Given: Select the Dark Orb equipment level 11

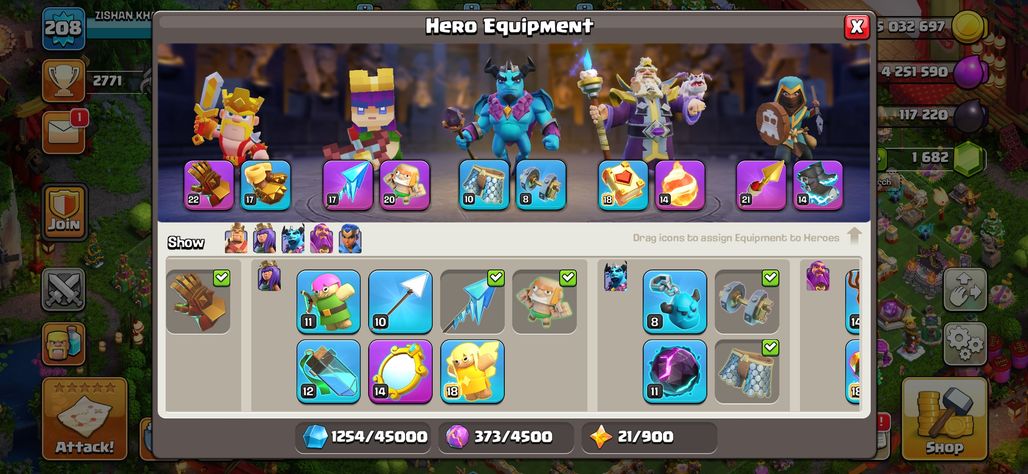Looking at the screenshot, I should tap(675, 370).
